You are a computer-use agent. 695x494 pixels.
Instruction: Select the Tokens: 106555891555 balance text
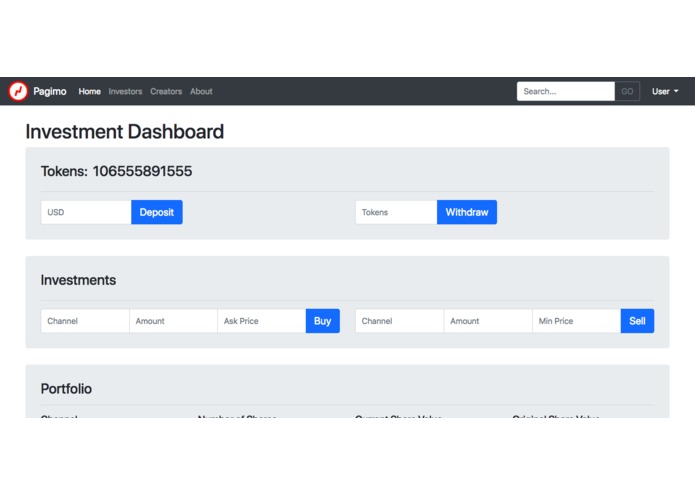(117, 171)
